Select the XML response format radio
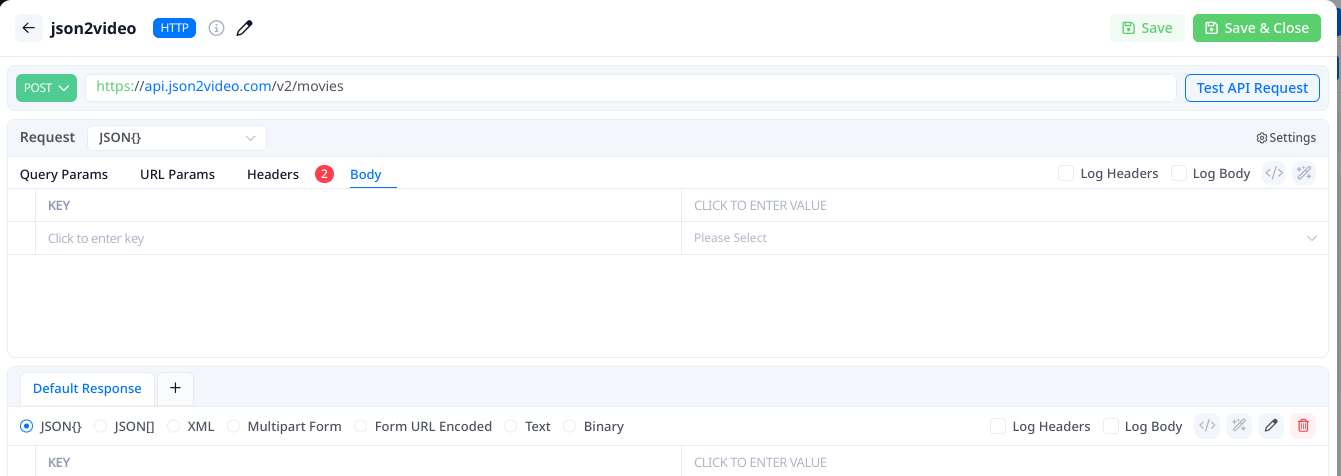The width and height of the screenshot is (1341, 476). coord(174,426)
